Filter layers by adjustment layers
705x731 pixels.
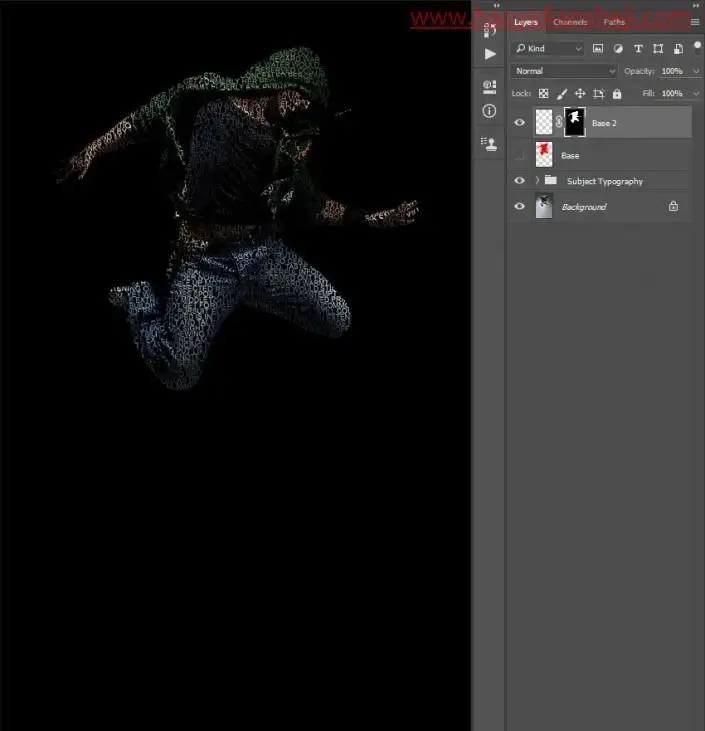click(618, 48)
